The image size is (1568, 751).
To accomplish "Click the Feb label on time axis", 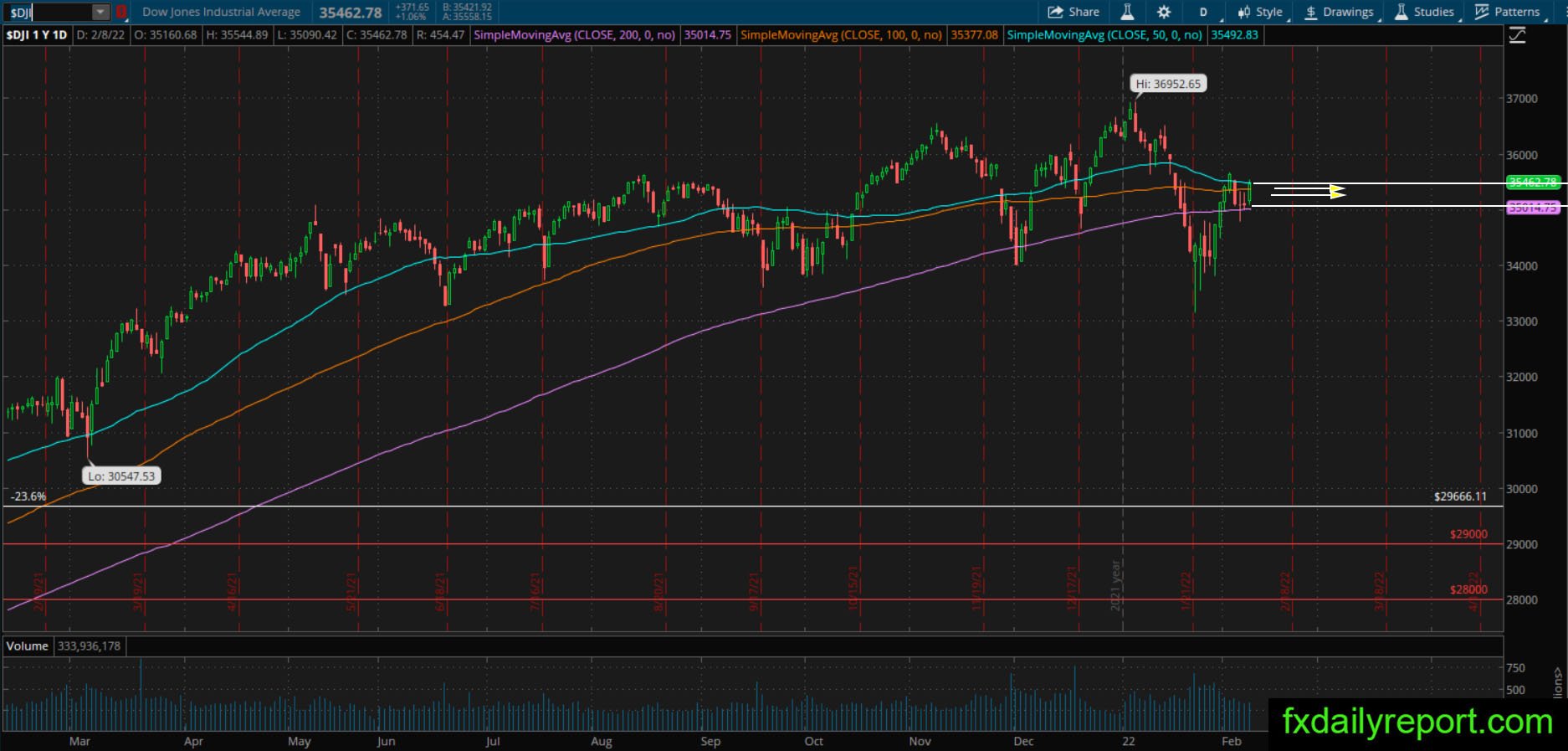I will [1231, 741].
